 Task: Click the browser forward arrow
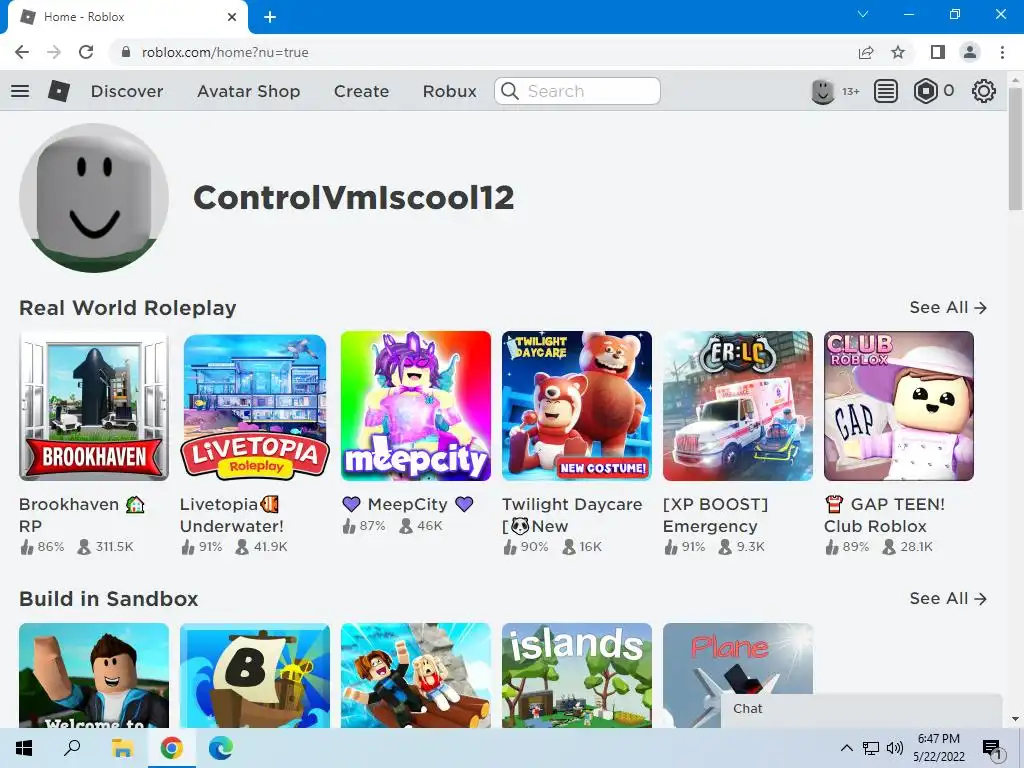tap(54, 52)
